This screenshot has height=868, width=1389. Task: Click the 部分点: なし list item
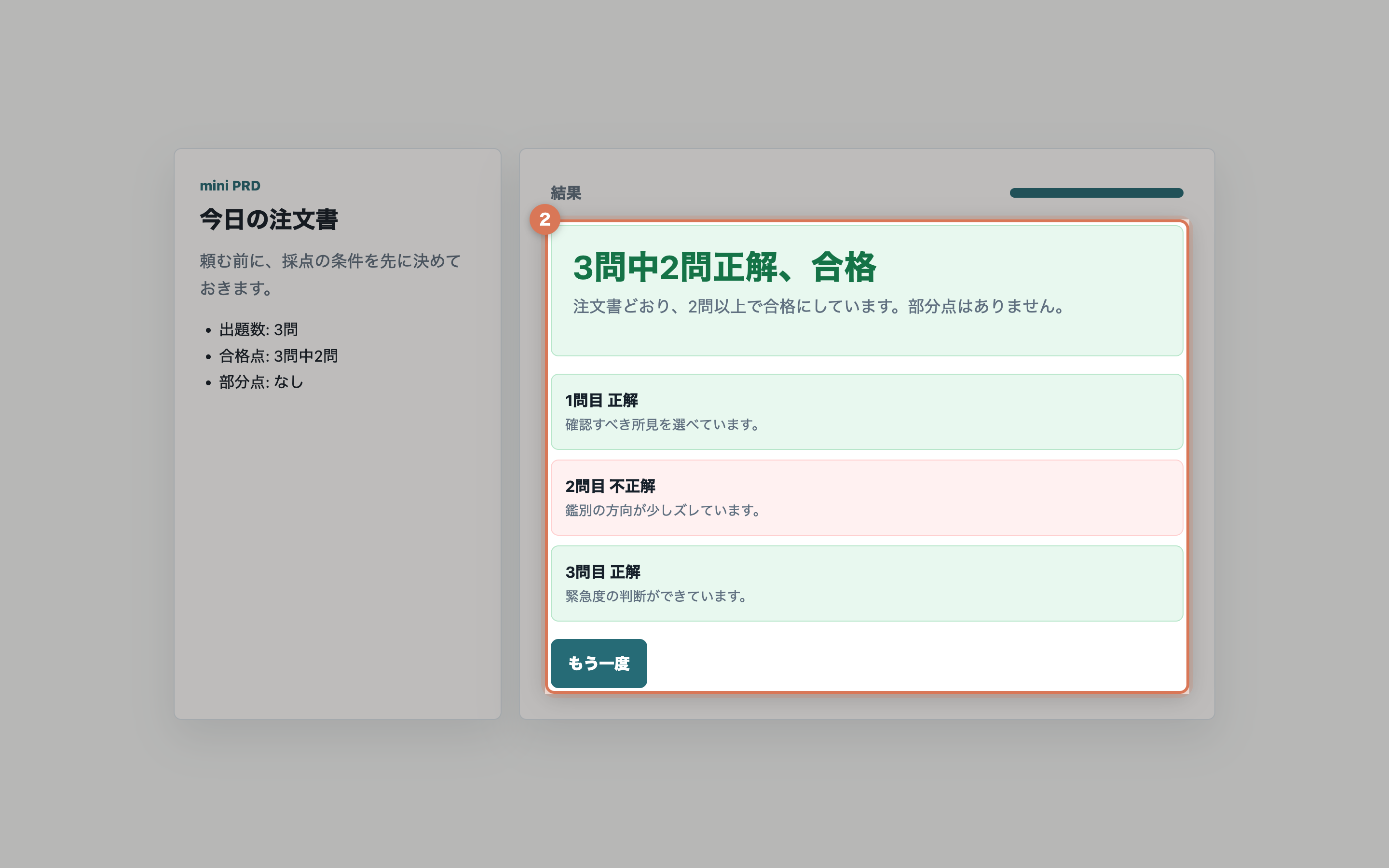coord(261,382)
